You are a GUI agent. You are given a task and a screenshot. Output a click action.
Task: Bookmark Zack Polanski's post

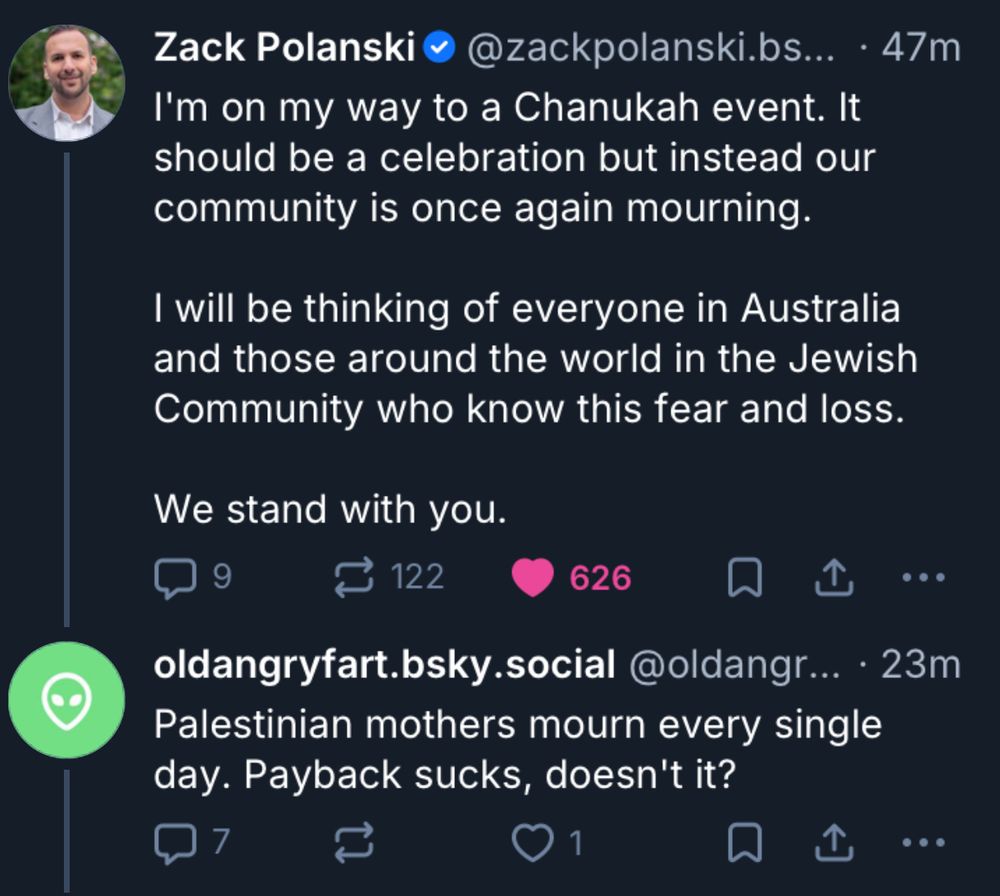(x=744, y=578)
